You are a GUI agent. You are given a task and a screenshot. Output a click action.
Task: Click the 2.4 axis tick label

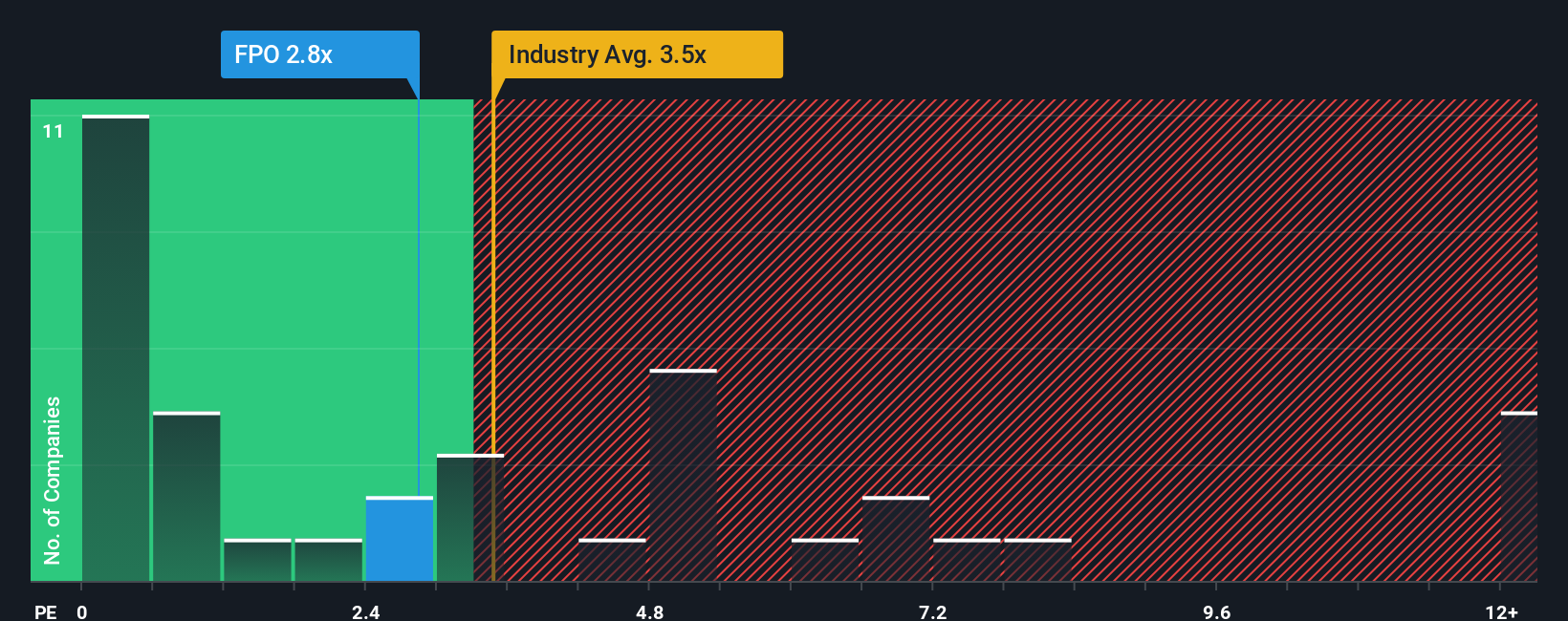click(365, 612)
